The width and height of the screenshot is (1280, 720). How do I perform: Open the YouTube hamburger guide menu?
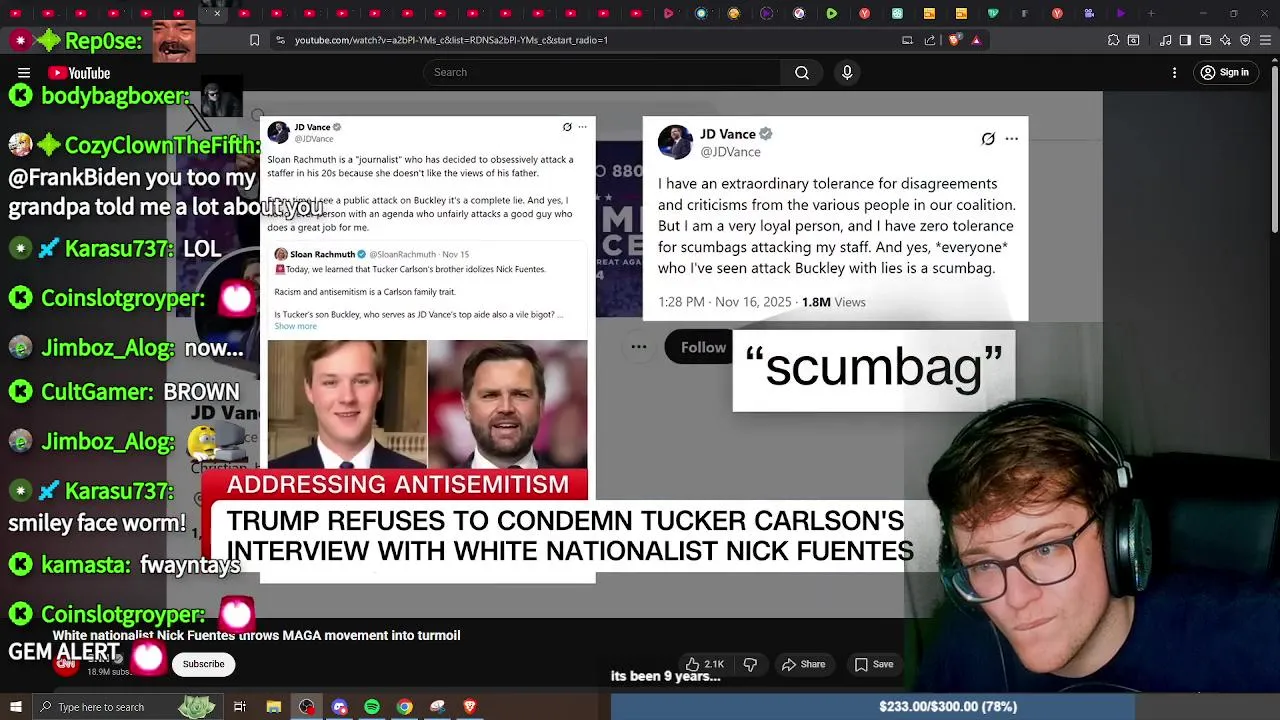[x=24, y=73]
